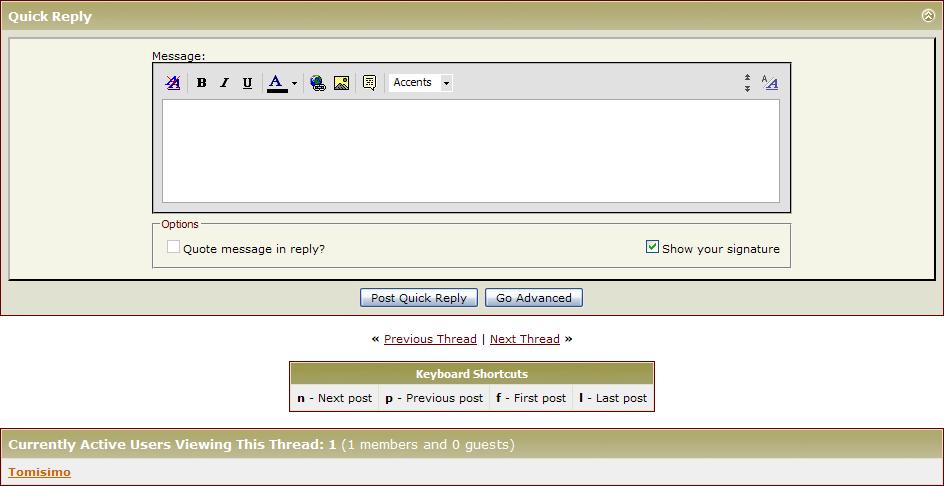Toggle bold formatting
The width and height of the screenshot is (944, 486).
[x=201, y=83]
